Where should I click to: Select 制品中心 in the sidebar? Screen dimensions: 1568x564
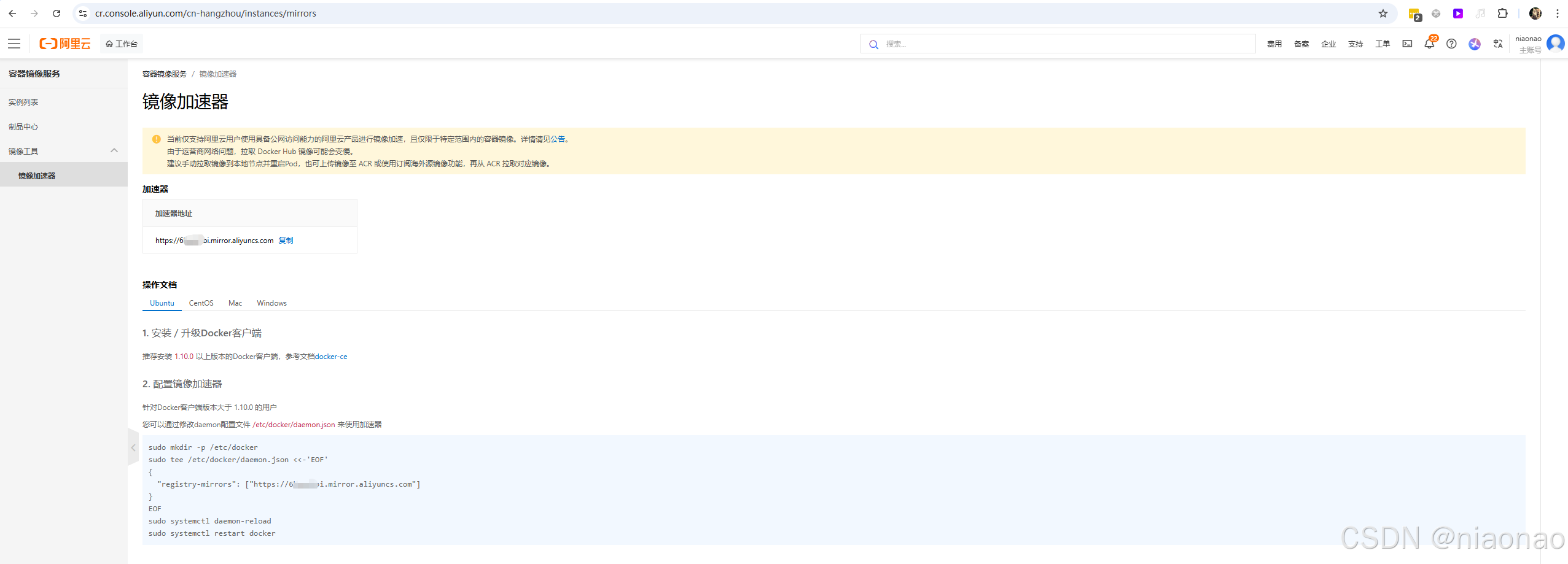(x=23, y=127)
